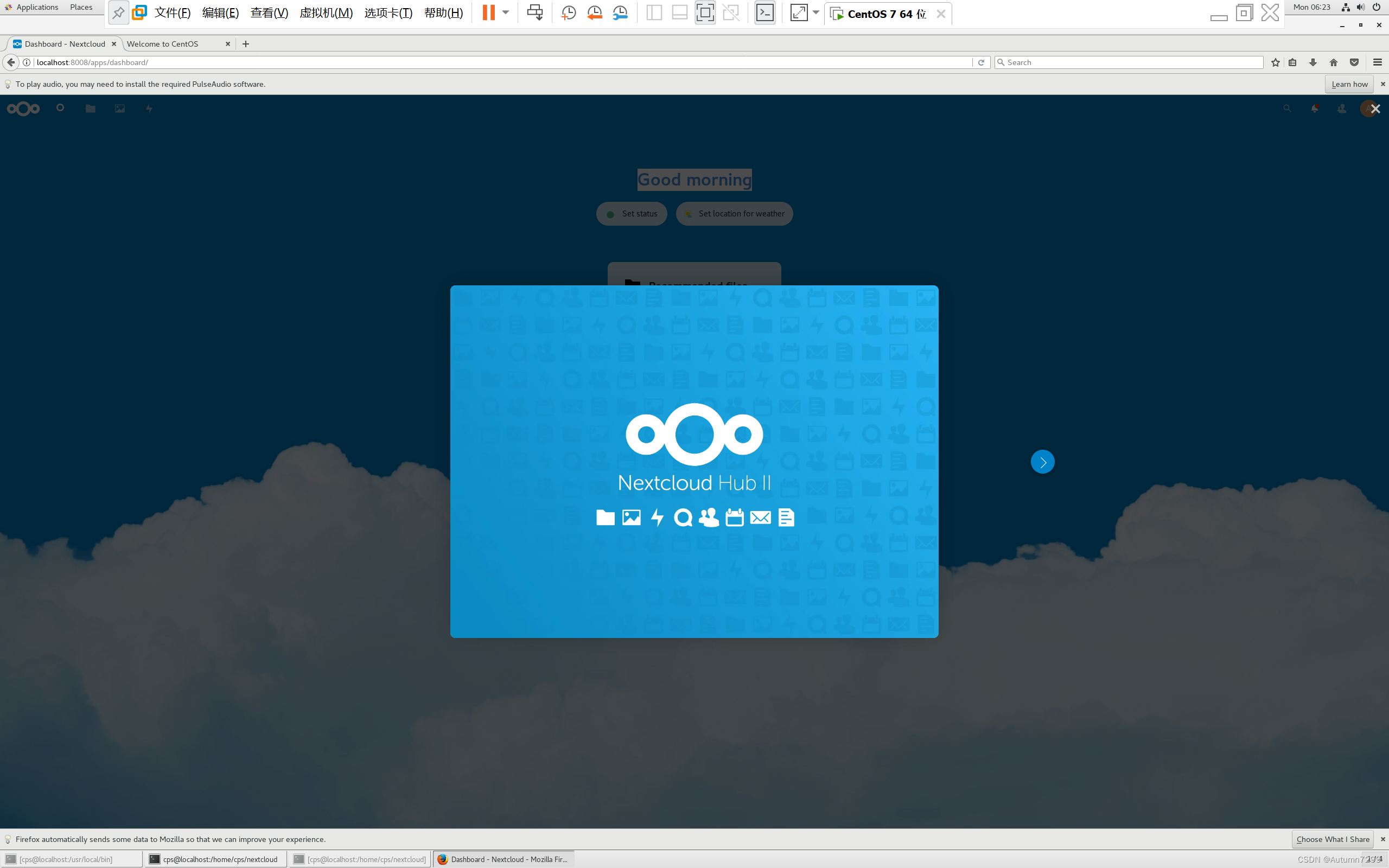Open the 虚拟机(M) menu
This screenshot has width=1389, height=868.
click(326, 12)
